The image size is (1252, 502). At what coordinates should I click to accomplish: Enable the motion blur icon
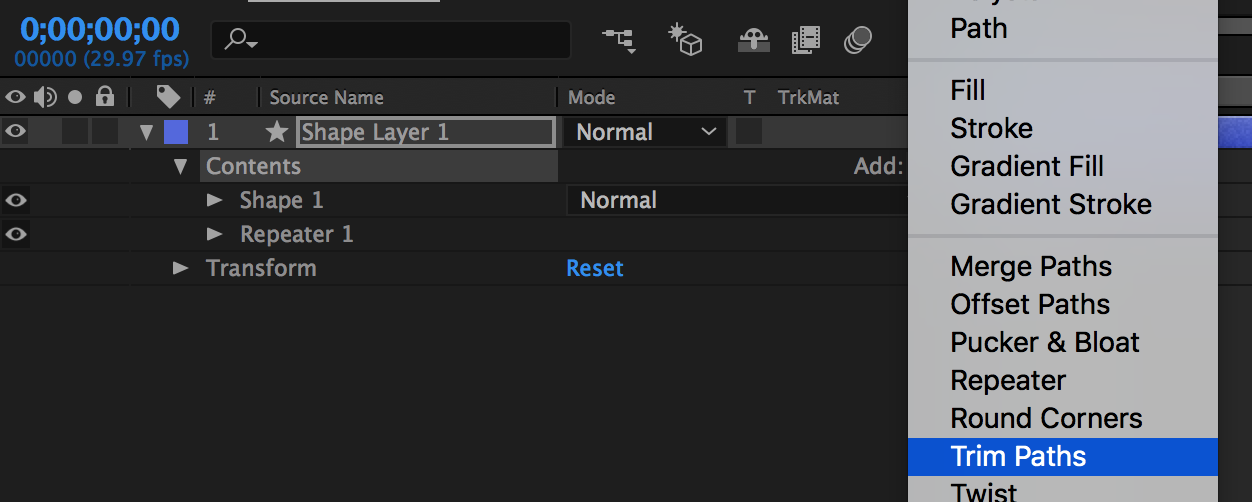(x=858, y=40)
